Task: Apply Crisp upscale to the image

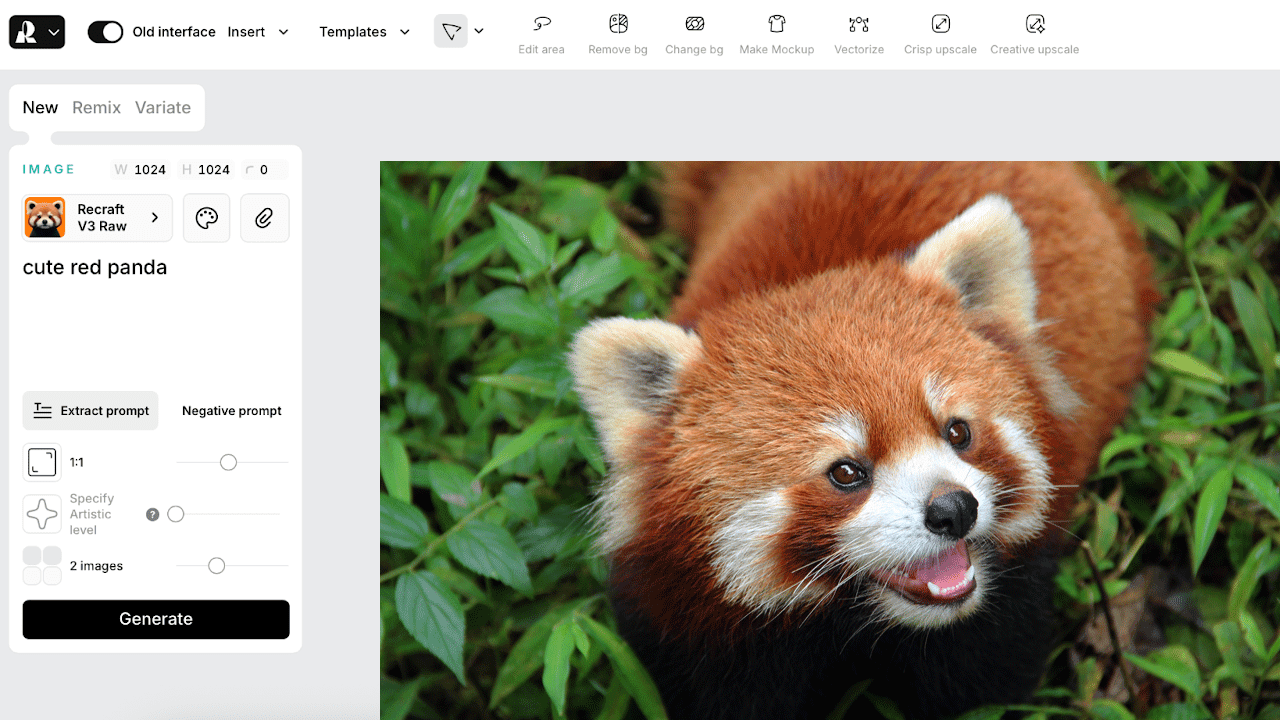Action: 940,25
